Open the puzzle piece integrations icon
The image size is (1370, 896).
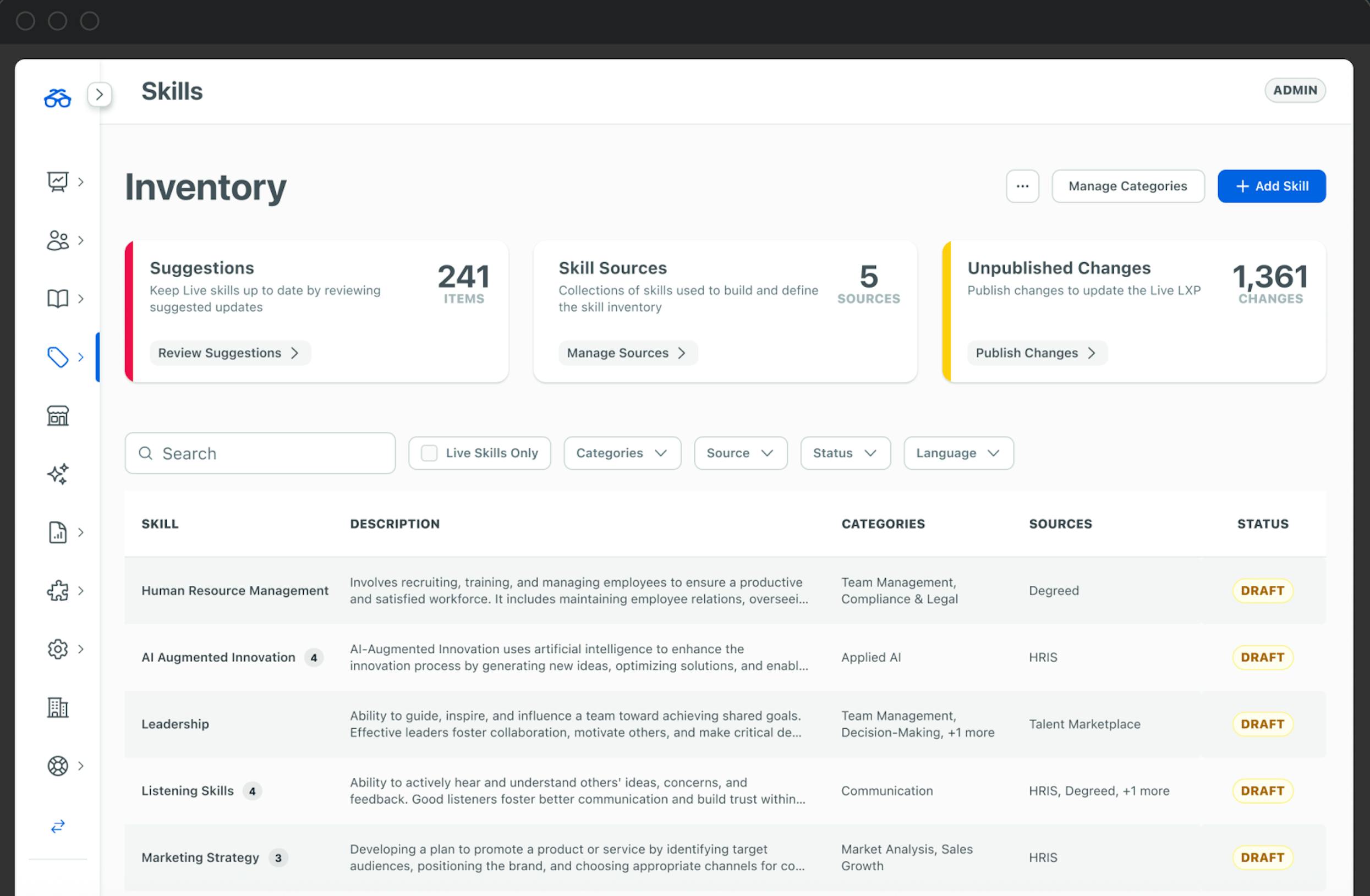[58, 591]
